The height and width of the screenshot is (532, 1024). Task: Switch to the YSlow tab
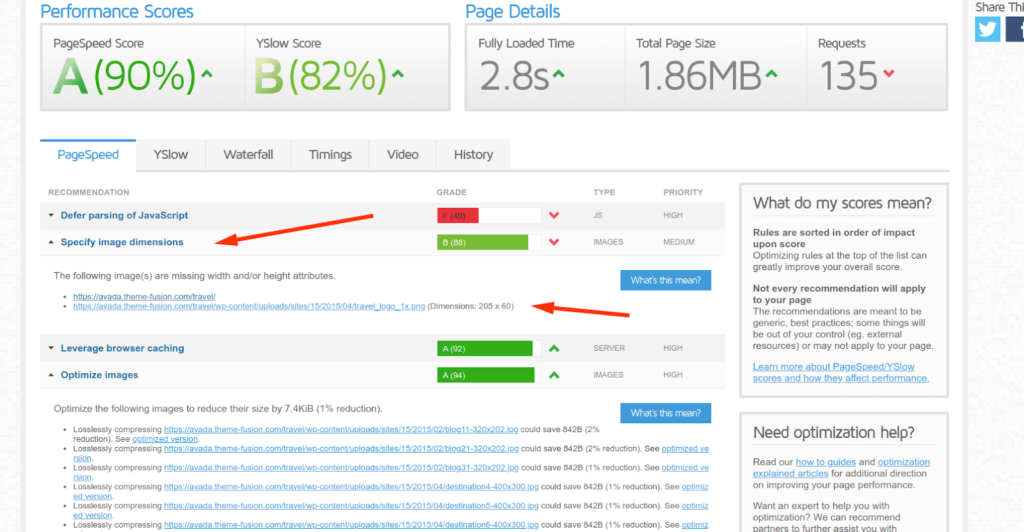(170, 155)
